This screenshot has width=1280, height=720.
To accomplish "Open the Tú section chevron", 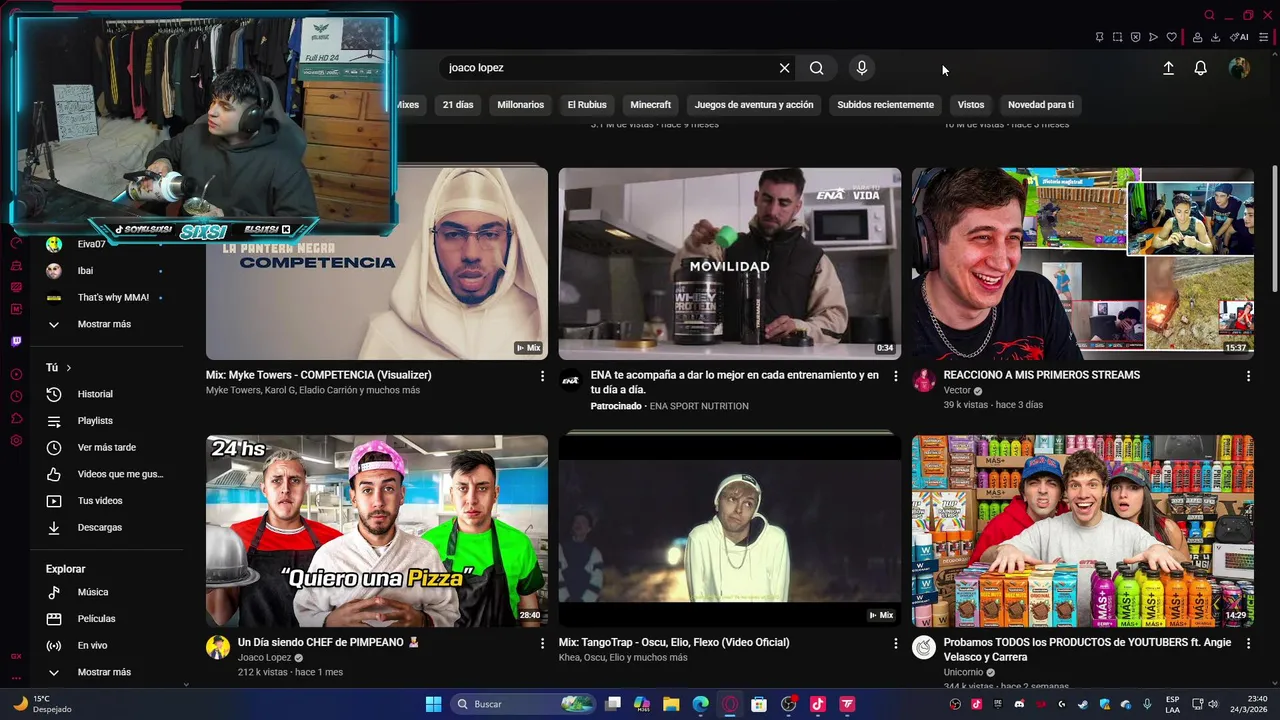I will [68, 368].
